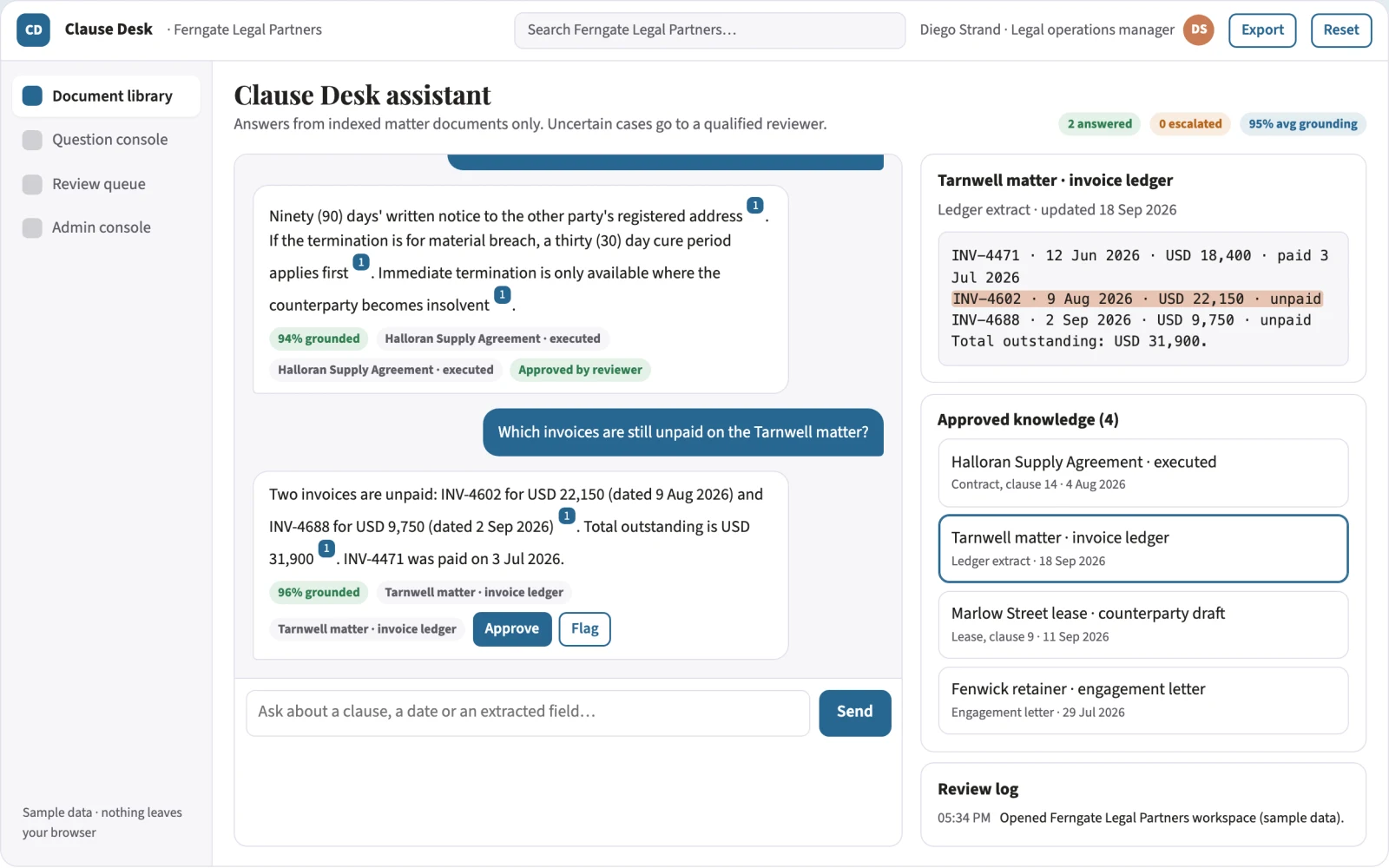Send the question
1389x868 pixels.
point(855,713)
